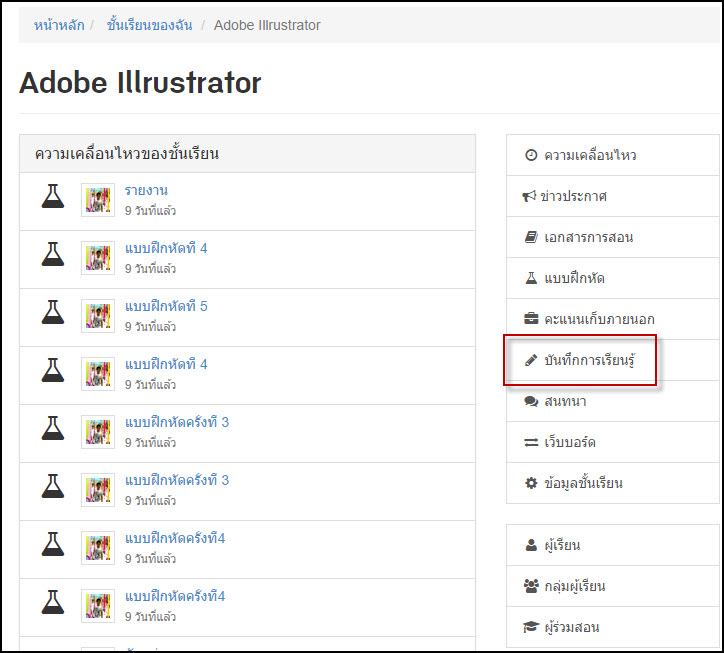Screen dimensions: 724x653
Task: Click the book icon for เอกสารการสอน
Action: 531,237
